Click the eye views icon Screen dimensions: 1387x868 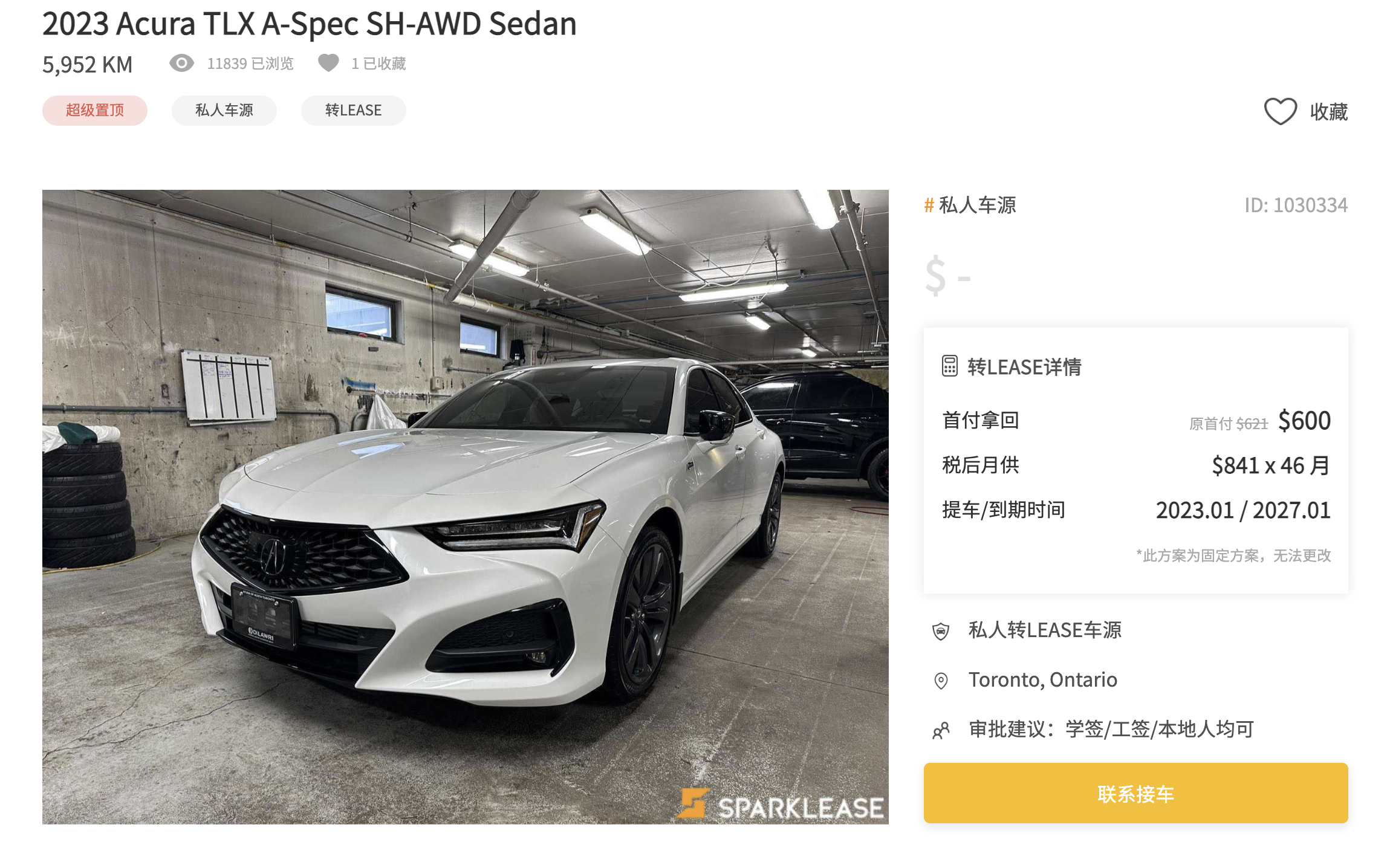click(181, 63)
